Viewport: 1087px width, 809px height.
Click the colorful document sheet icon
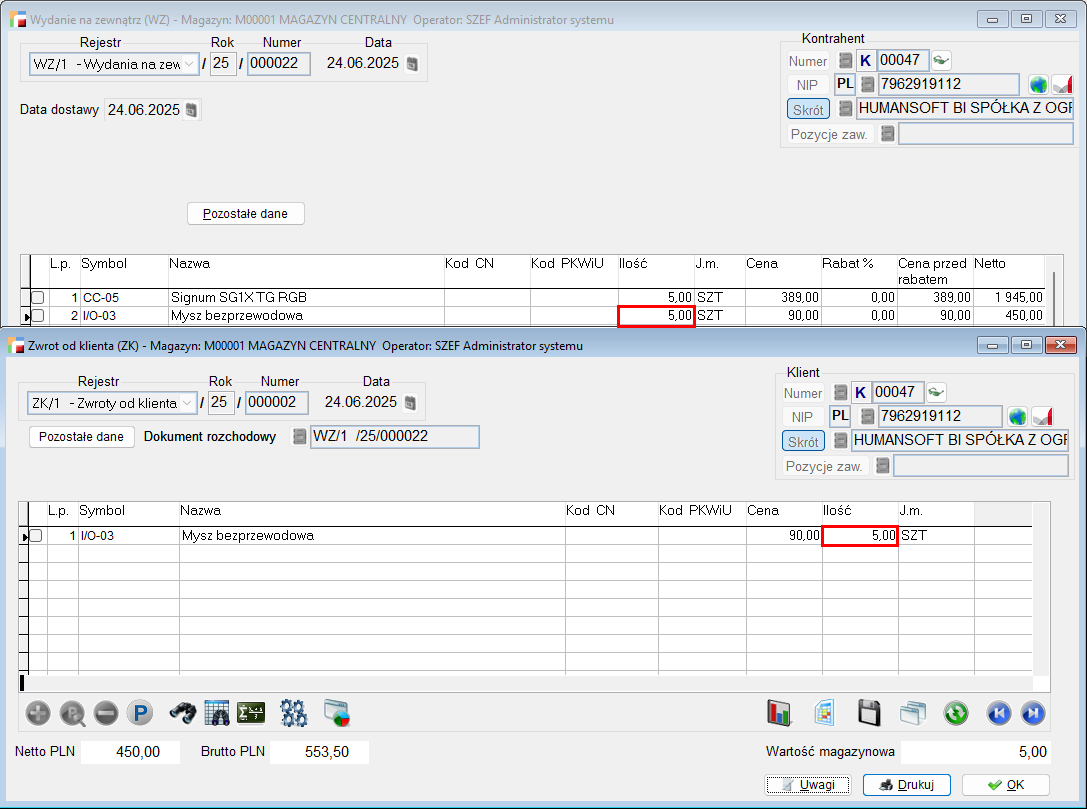[824, 713]
